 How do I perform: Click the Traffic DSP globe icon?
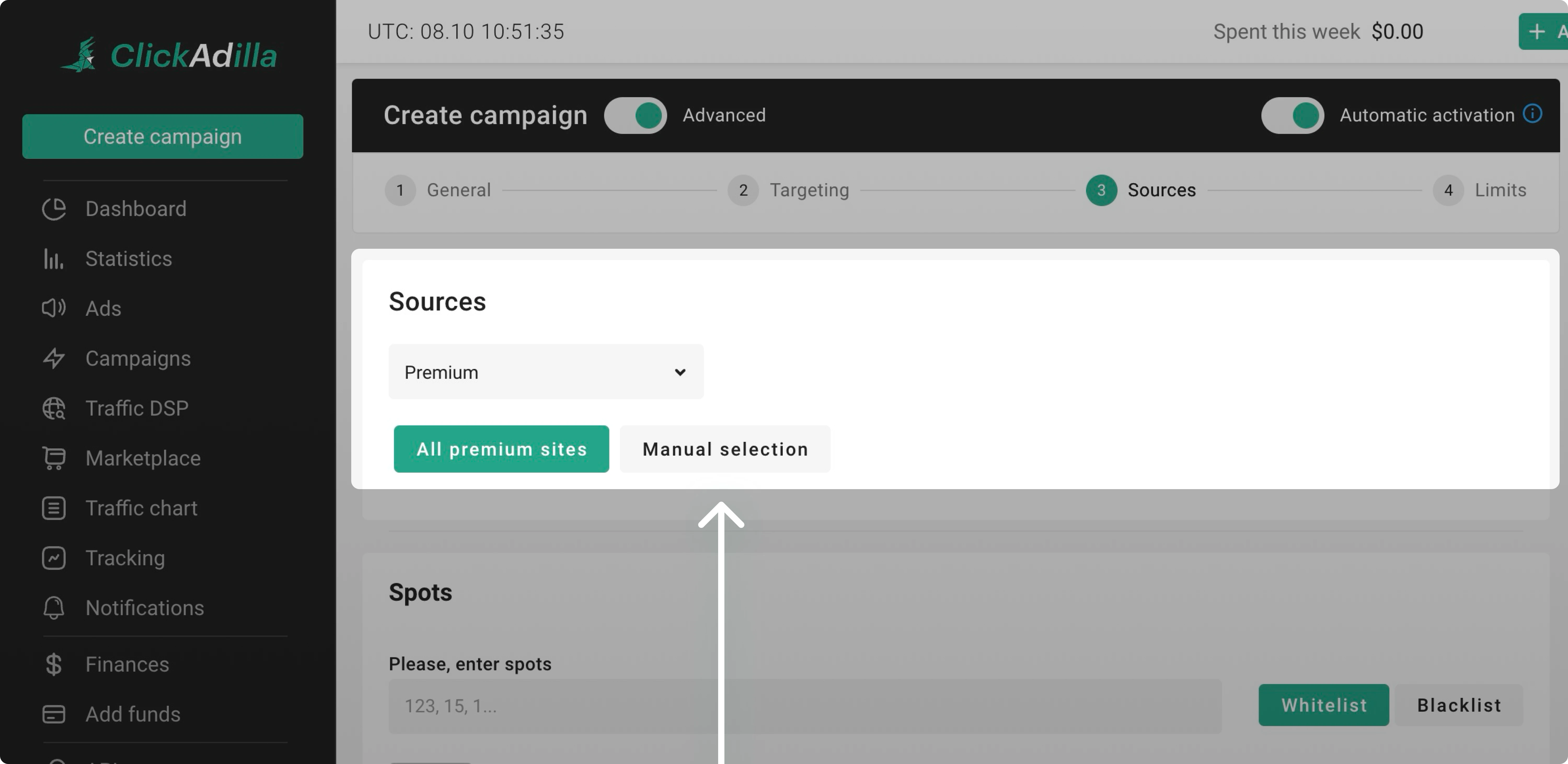pos(54,408)
